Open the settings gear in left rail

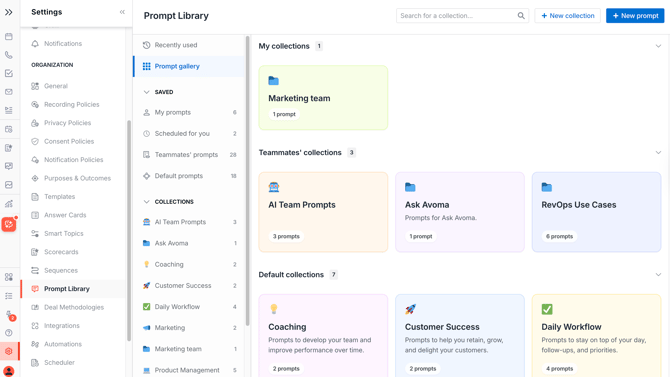[9, 351]
